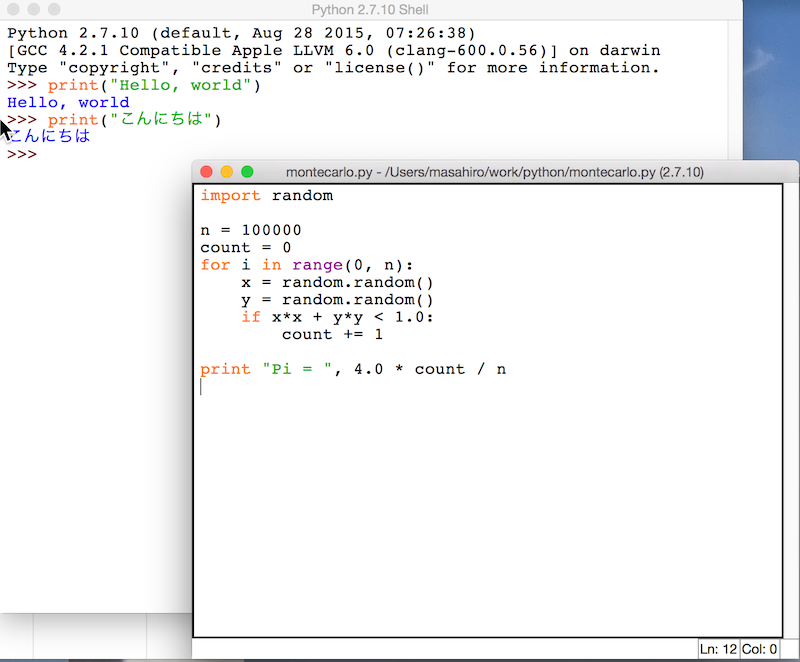
Task: Click the 'Type "copyright"' information line in shell
Action: pos(333,68)
